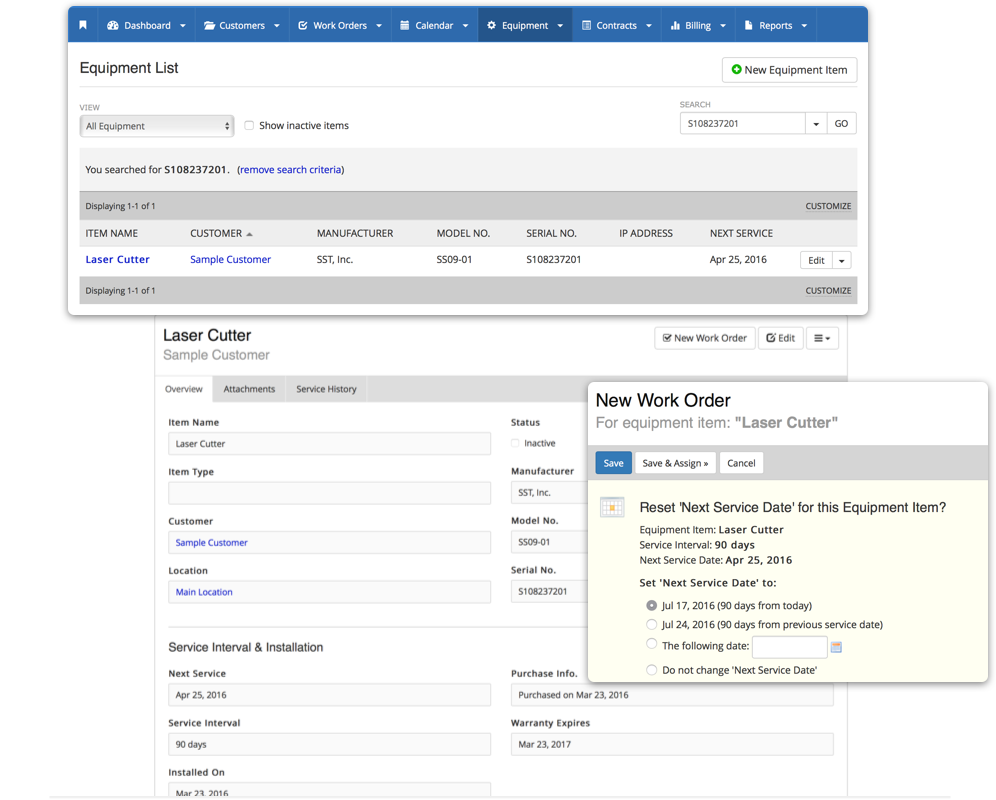This screenshot has height=800, width=996.
Task: Open the Dashboard menu item
Action: pos(147,25)
